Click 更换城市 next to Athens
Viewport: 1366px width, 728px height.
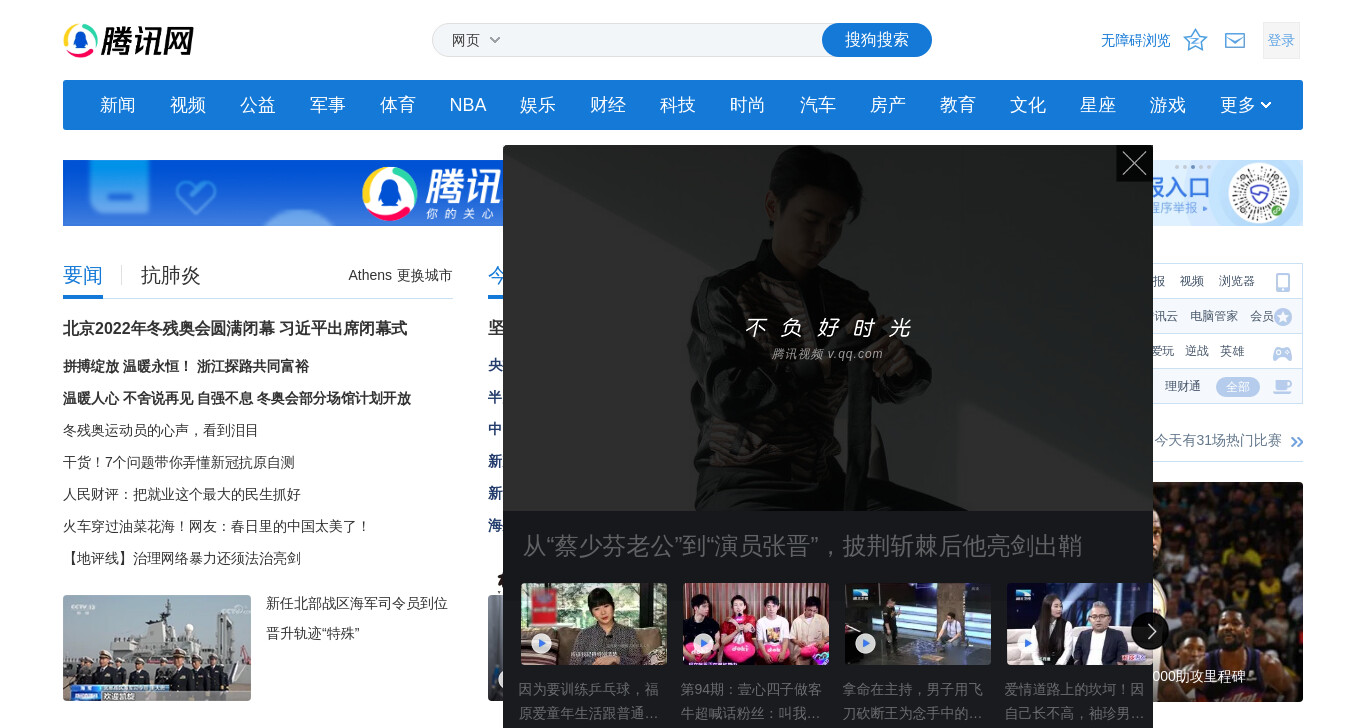point(425,275)
